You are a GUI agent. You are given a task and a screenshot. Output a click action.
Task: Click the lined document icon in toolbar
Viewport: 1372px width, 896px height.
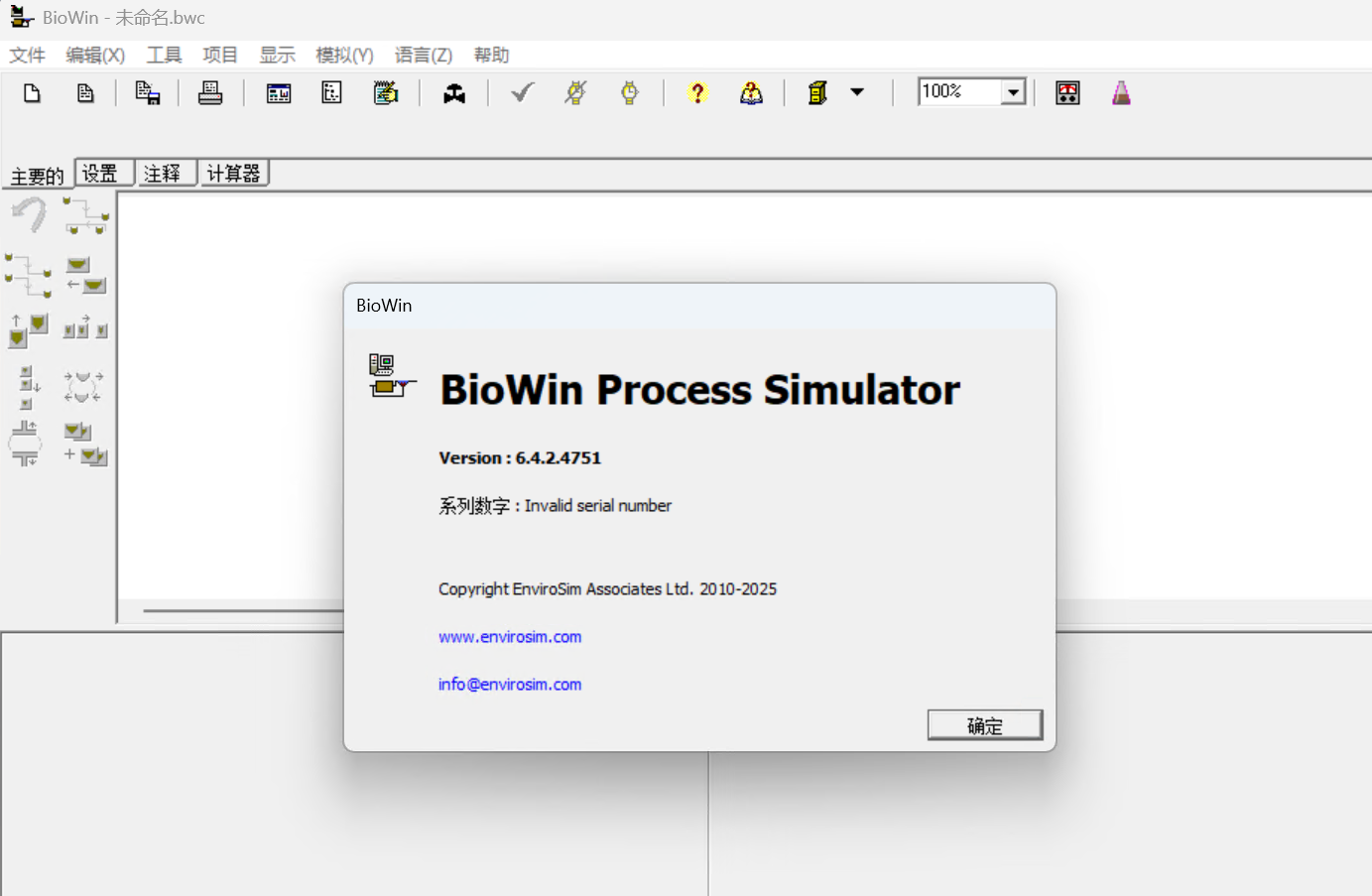click(85, 93)
